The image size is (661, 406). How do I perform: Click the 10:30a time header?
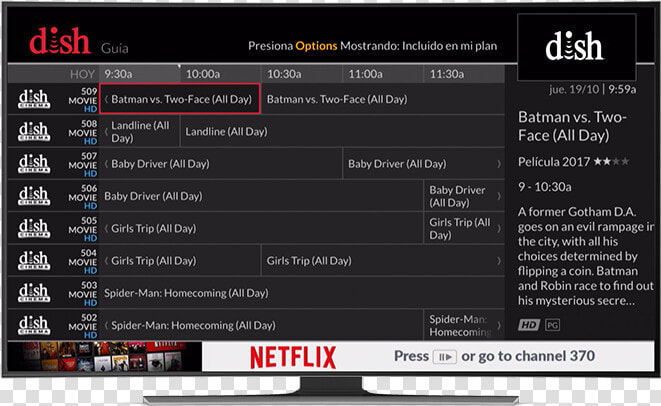284,74
